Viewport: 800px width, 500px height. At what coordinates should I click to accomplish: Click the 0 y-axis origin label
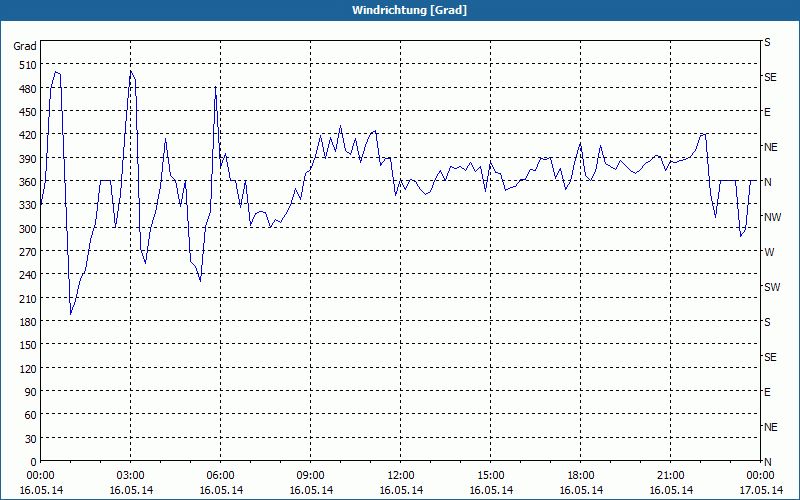click(34, 462)
